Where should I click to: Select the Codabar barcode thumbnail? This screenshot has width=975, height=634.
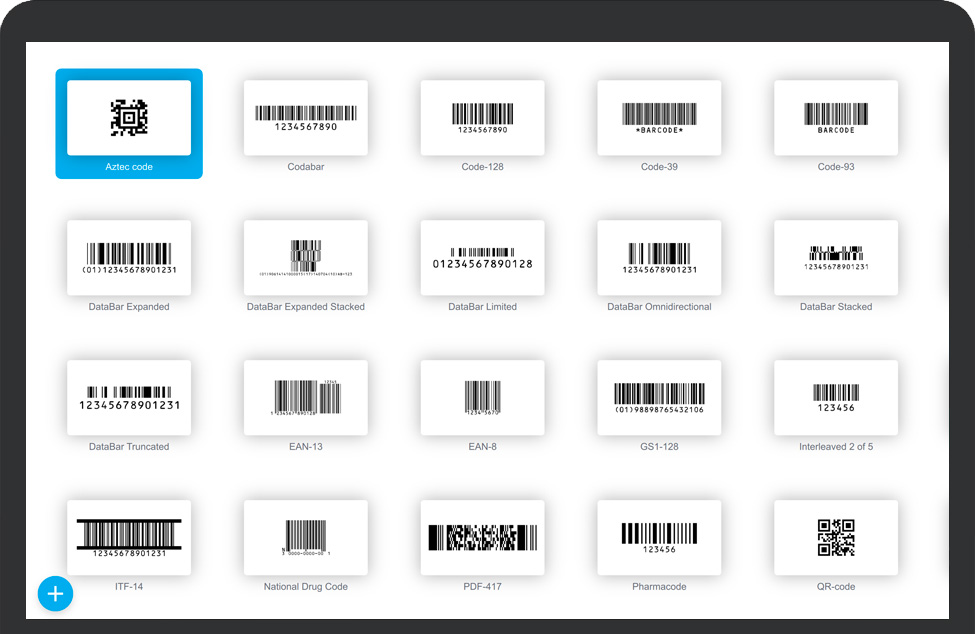pos(306,118)
